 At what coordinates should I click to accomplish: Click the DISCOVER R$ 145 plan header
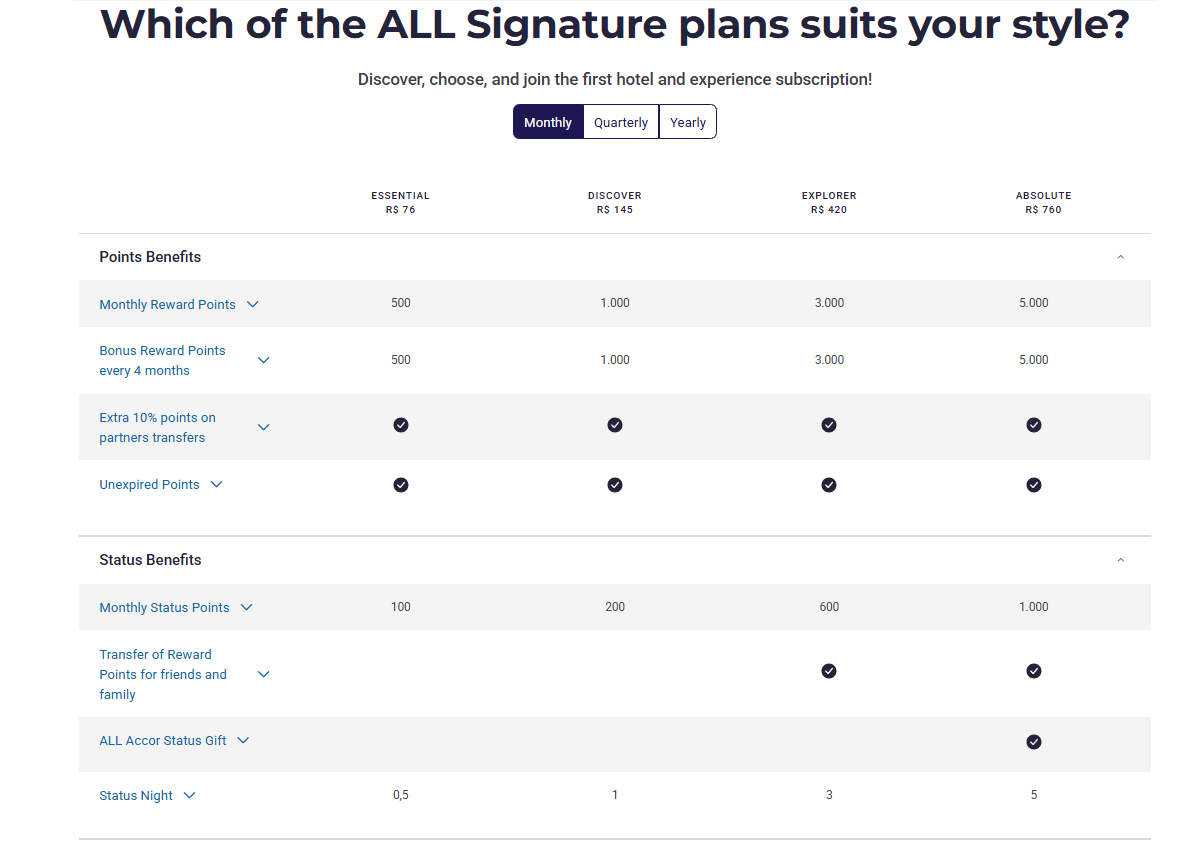point(614,203)
